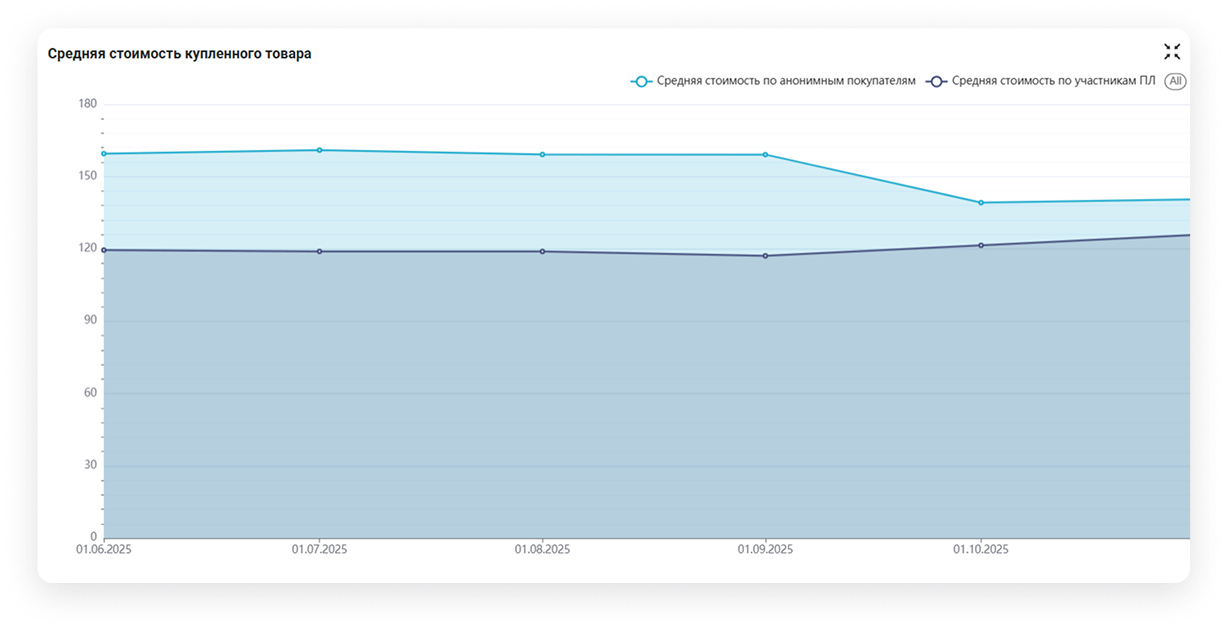Click the loyalty members data point at 01.09.2025
1228x626 pixels.
click(765, 256)
